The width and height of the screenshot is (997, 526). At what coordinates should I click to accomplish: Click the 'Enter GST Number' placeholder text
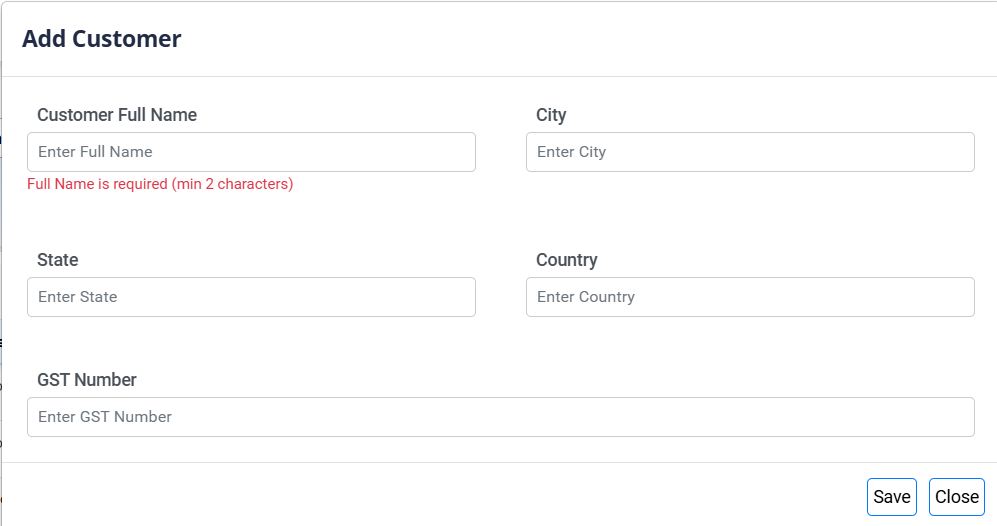click(105, 417)
